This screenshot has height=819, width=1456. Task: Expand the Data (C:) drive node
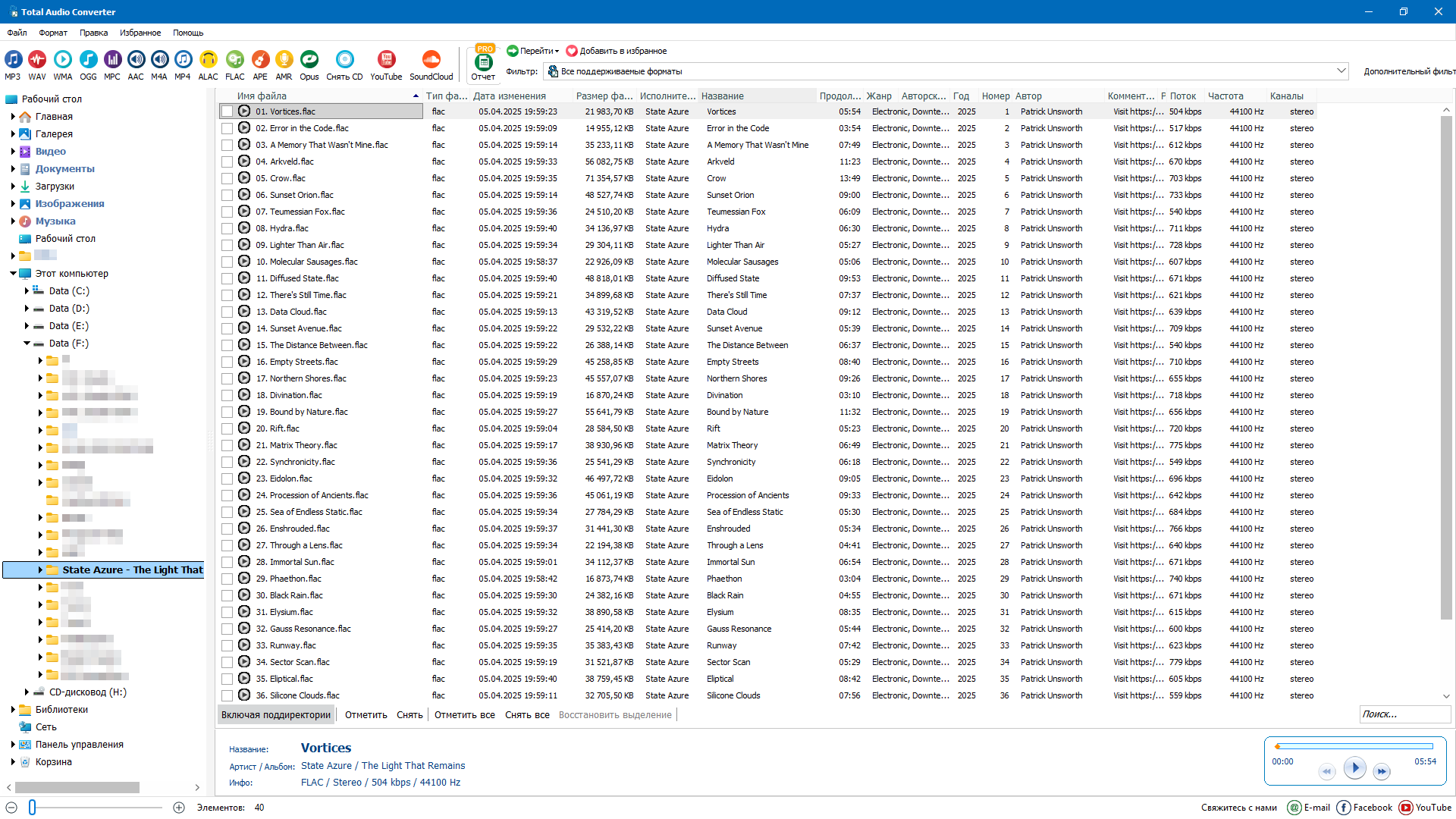pyautogui.click(x=27, y=291)
